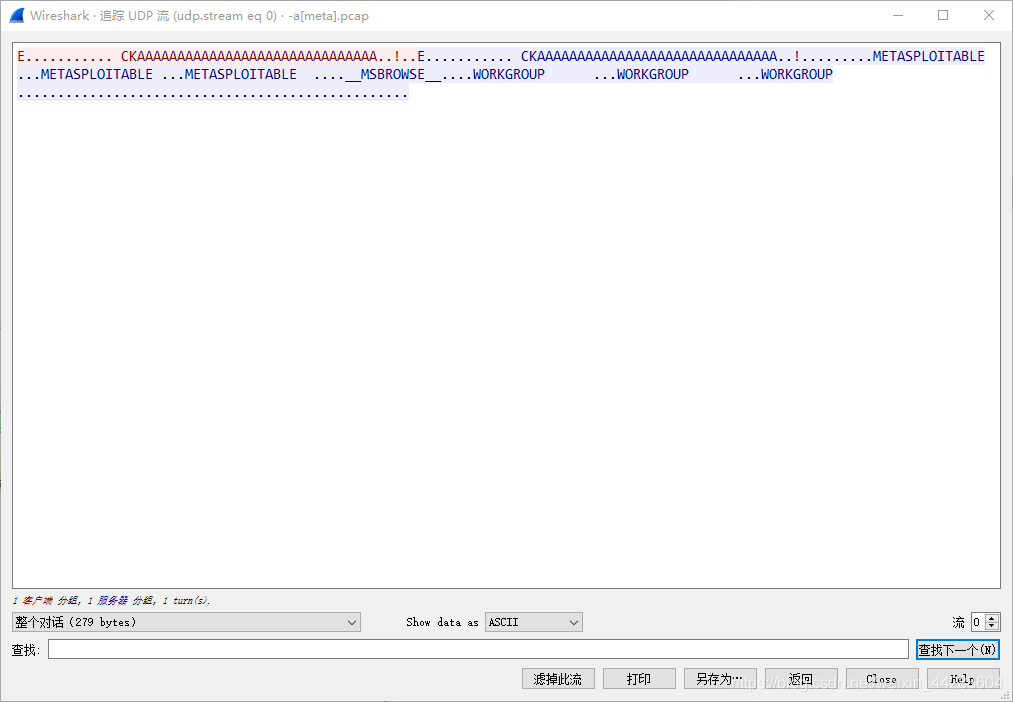
Task: Click the 查找下一个(N) Find Next button
Action: tap(957, 649)
